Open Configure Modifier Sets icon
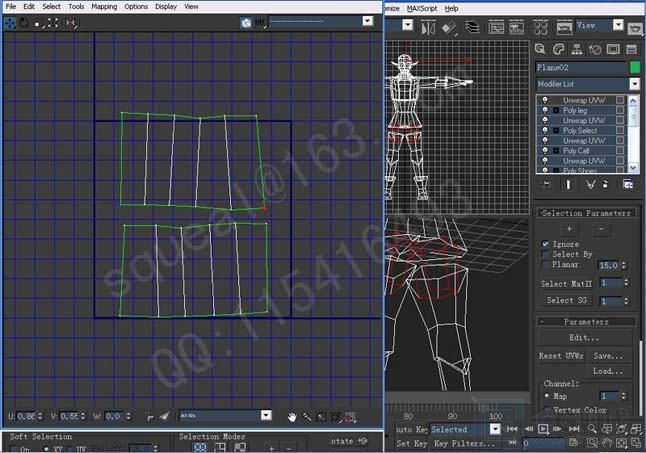Viewport: 646px width, 453px height. [628, 184]
